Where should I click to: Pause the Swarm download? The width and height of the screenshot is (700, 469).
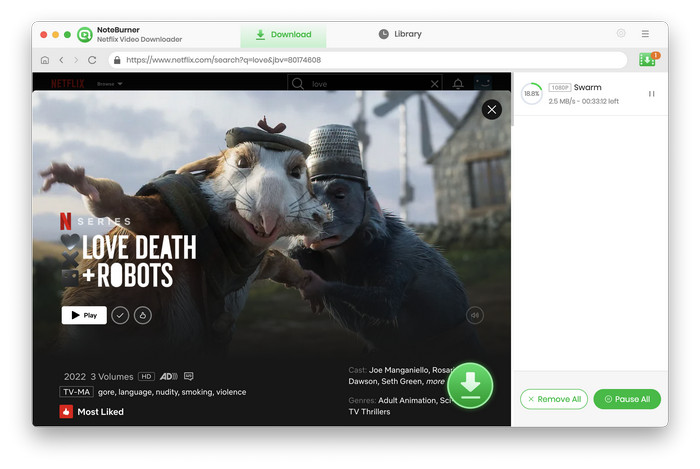651,94
